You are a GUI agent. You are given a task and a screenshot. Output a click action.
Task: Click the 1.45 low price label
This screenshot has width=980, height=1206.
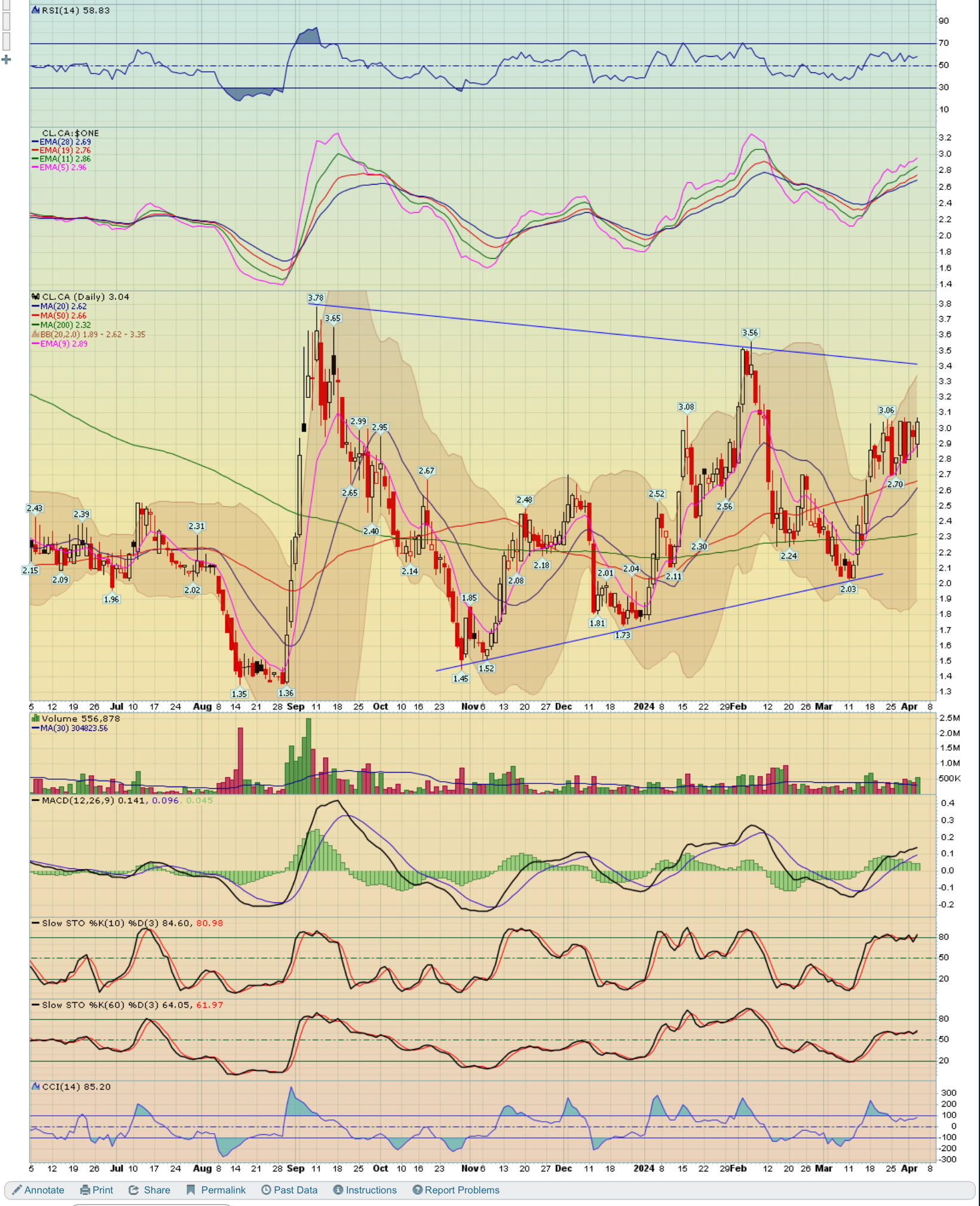(461, 678)
